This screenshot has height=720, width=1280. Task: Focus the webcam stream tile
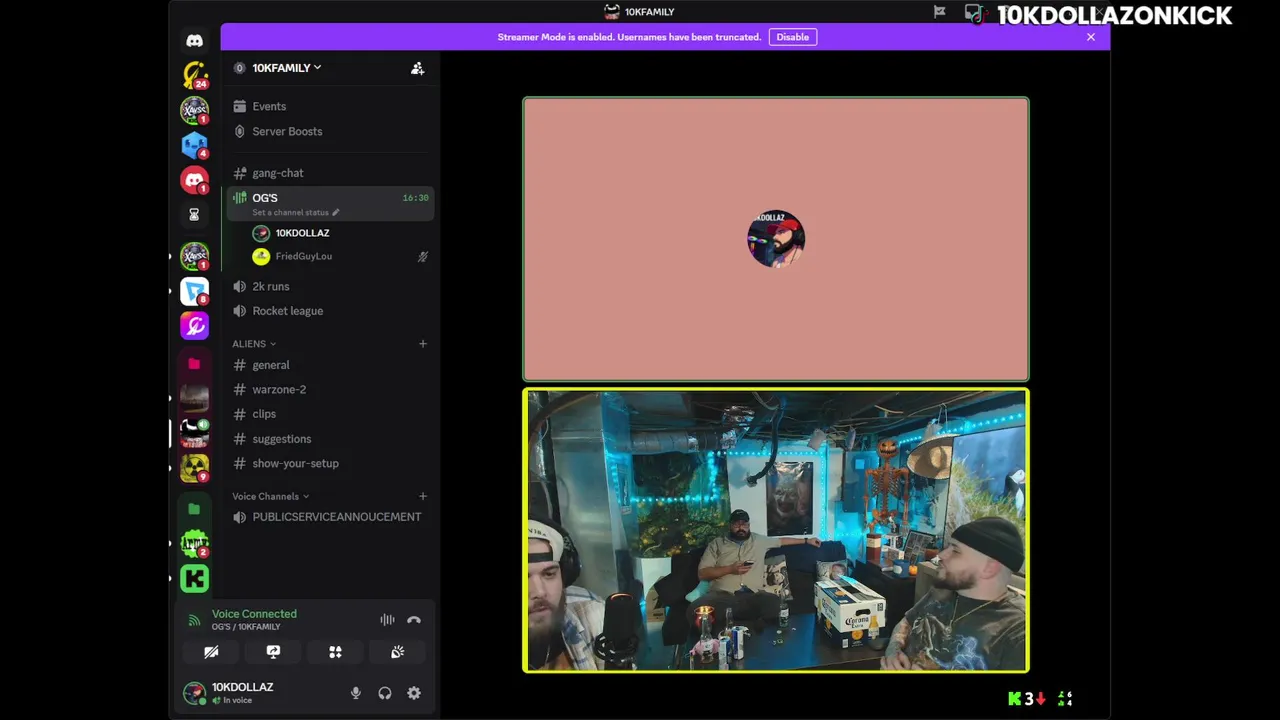(x=775, y=530)
